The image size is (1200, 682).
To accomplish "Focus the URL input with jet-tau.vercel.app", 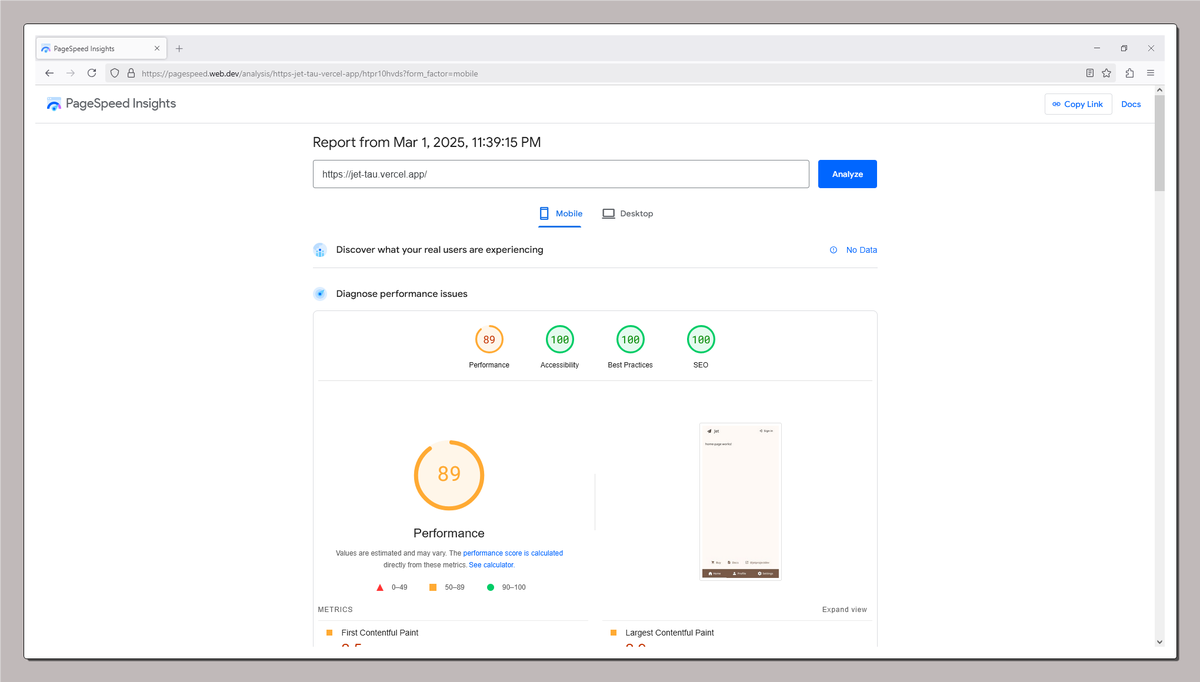I will click(561, 174).
